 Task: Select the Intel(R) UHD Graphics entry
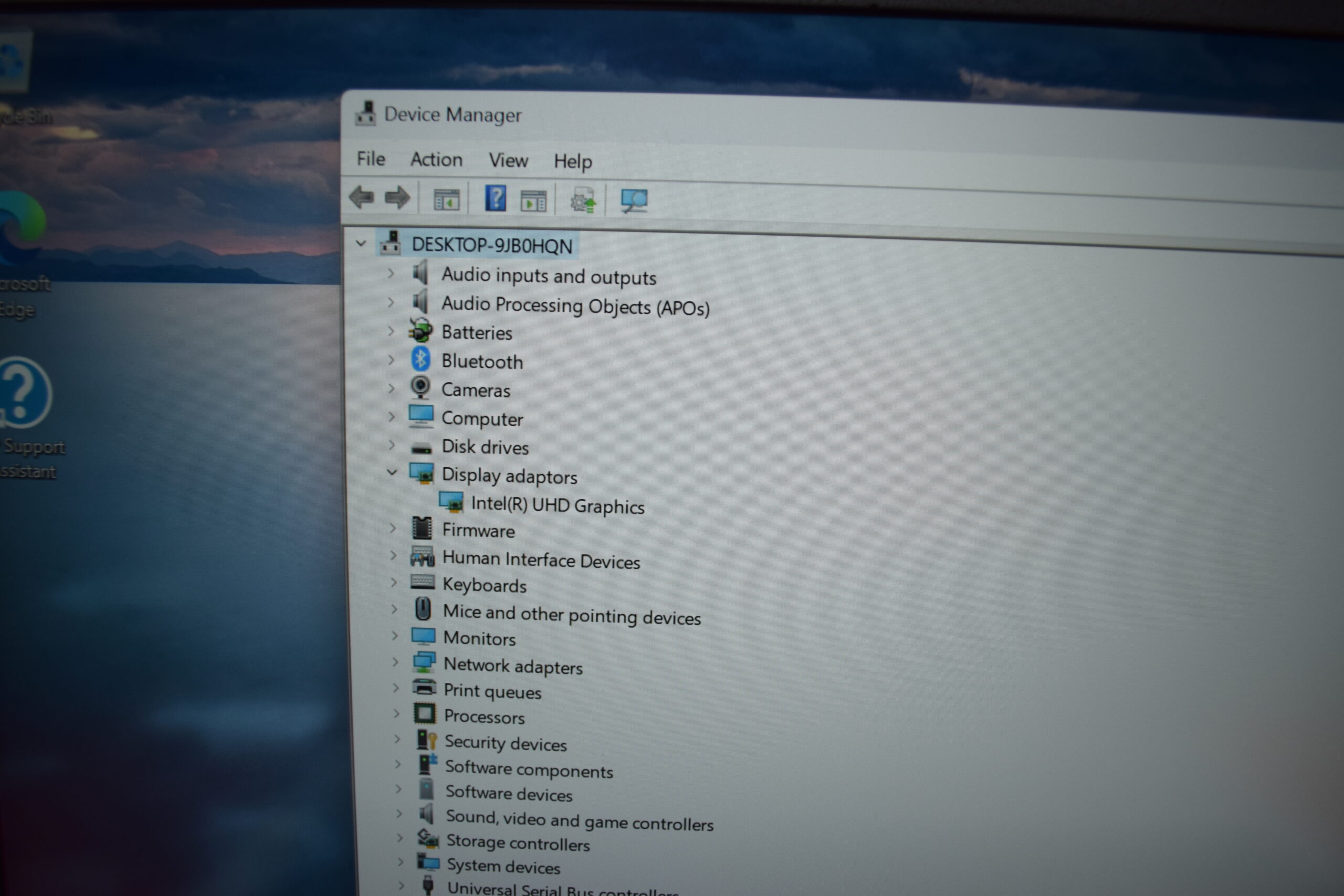point(558,505)
